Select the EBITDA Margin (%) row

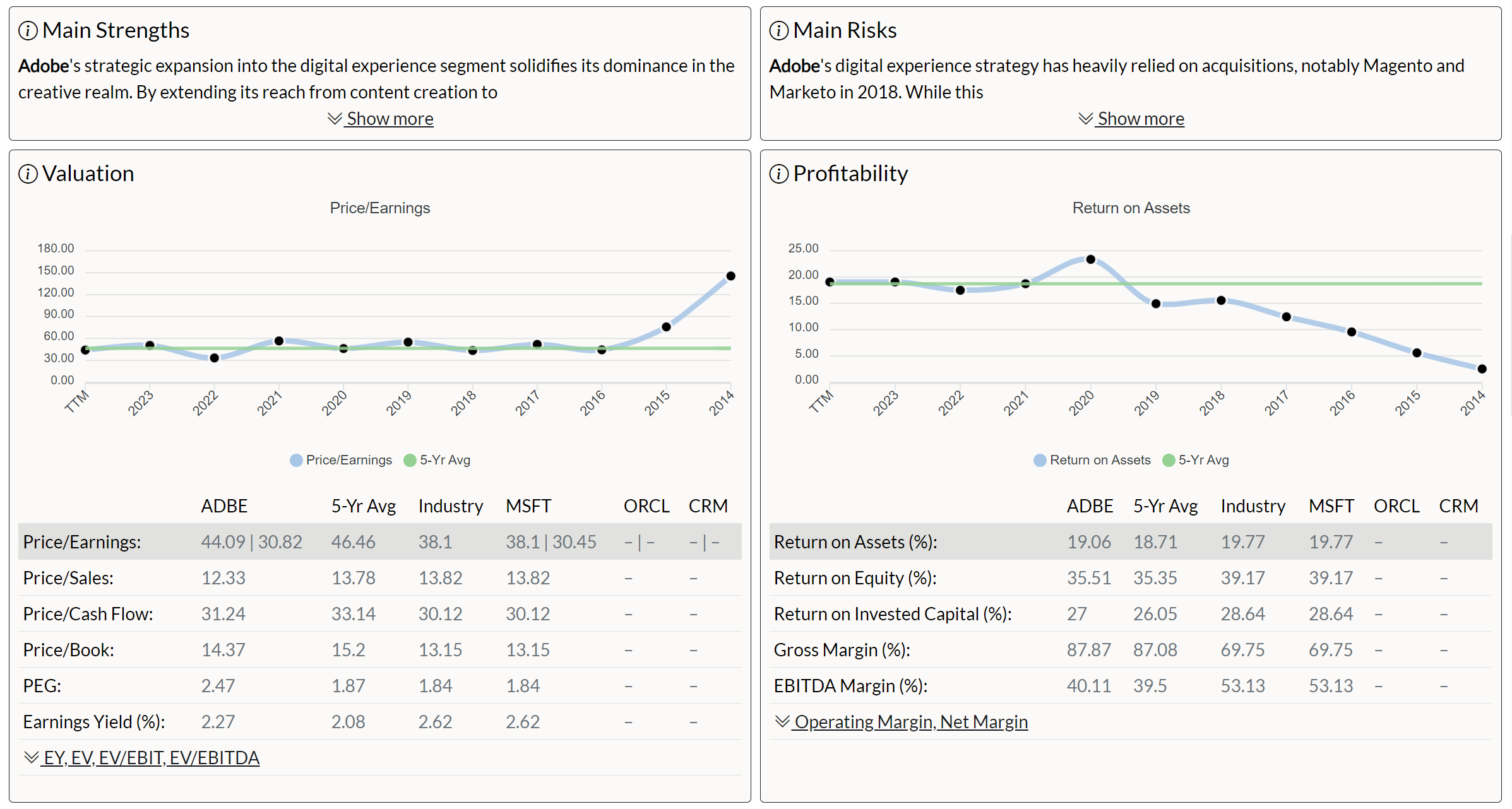pyautogui.click(x=1131, y=685)
